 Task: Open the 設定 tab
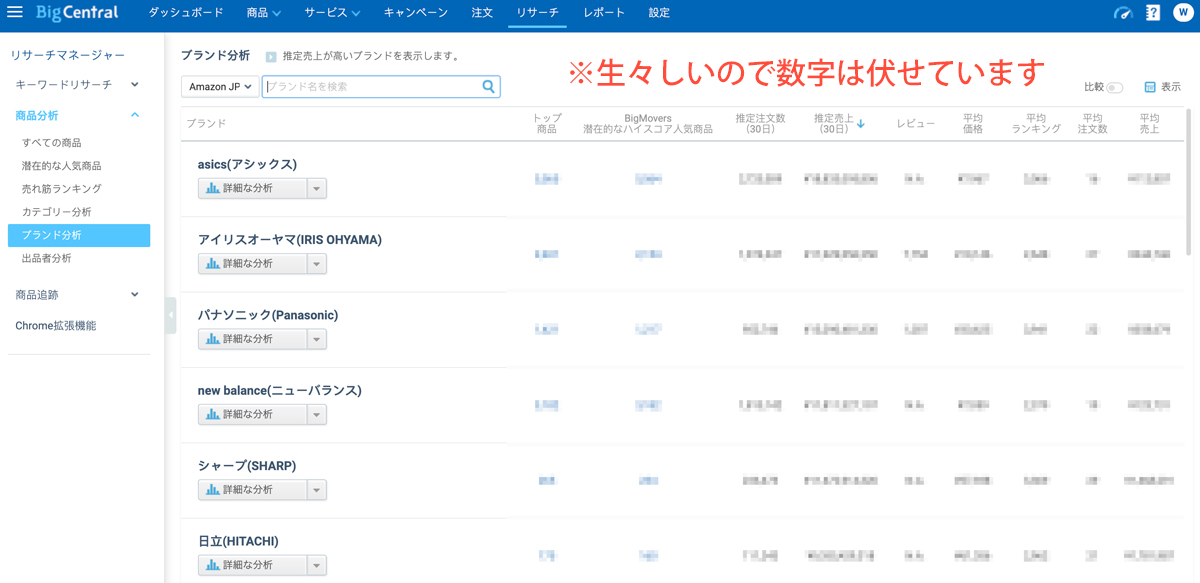659,13
